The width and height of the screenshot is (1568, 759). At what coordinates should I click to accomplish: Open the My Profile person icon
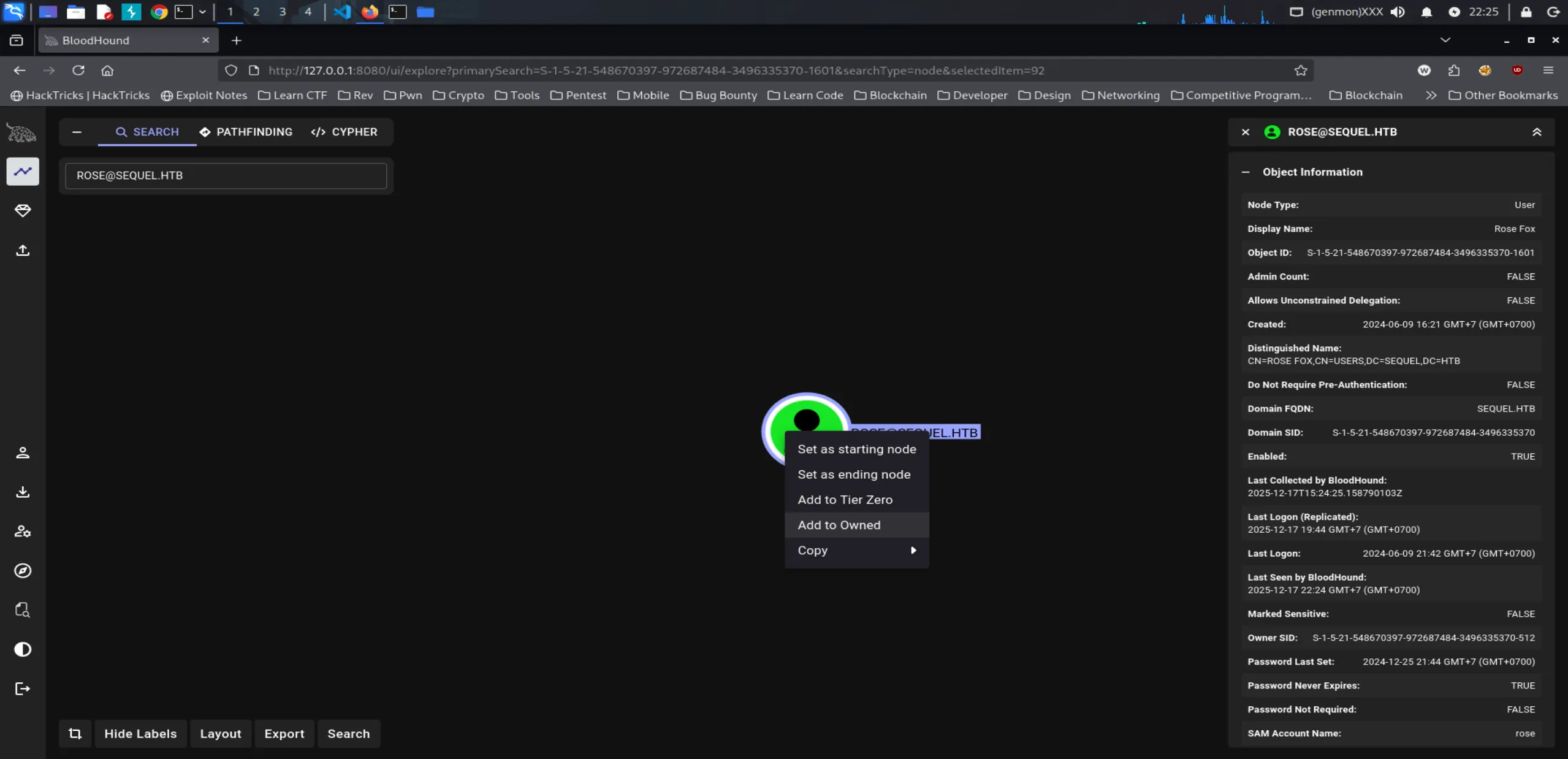click(x=23, y=452)
